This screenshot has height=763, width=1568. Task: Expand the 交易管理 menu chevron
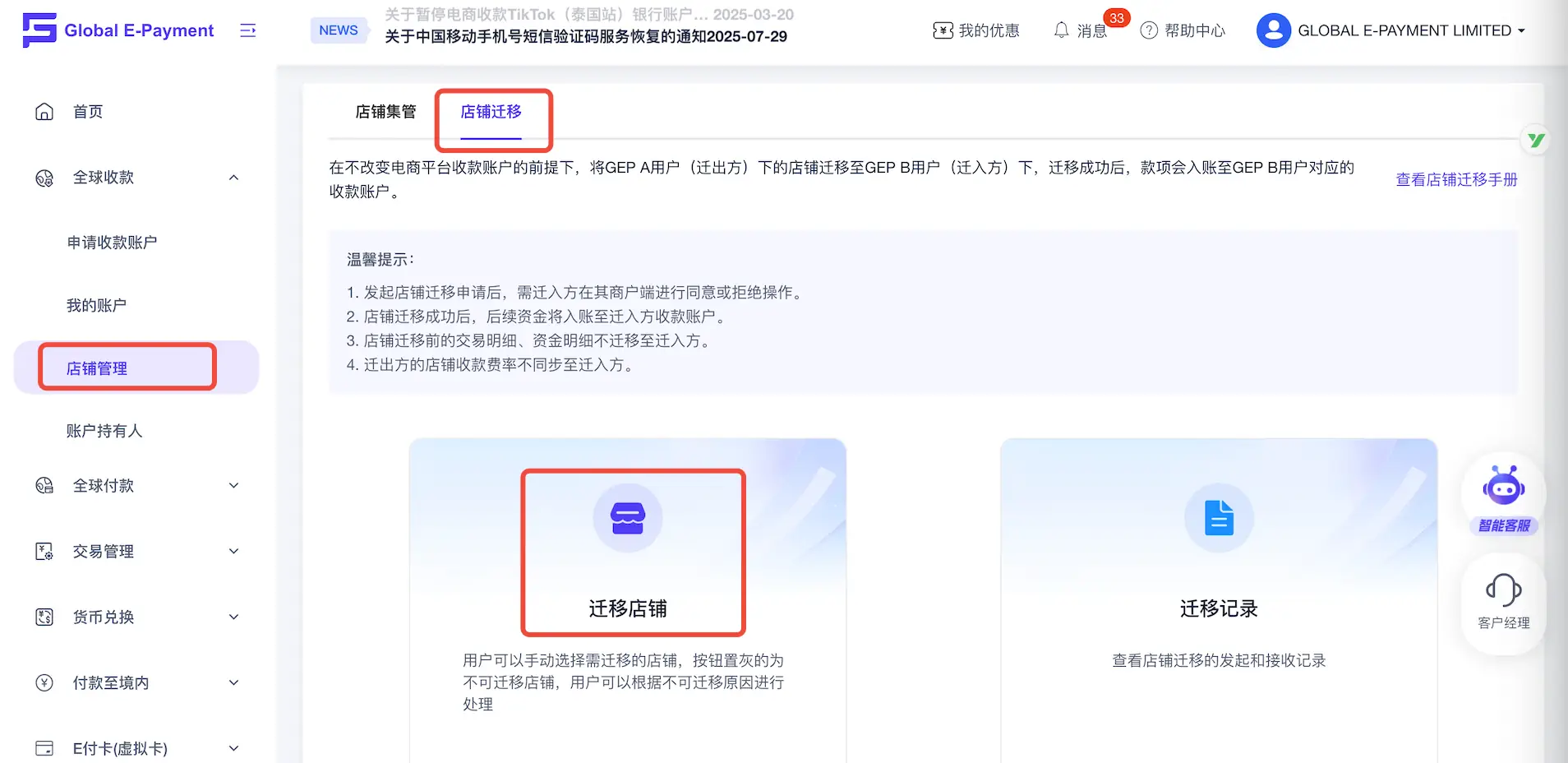(234, 552)
